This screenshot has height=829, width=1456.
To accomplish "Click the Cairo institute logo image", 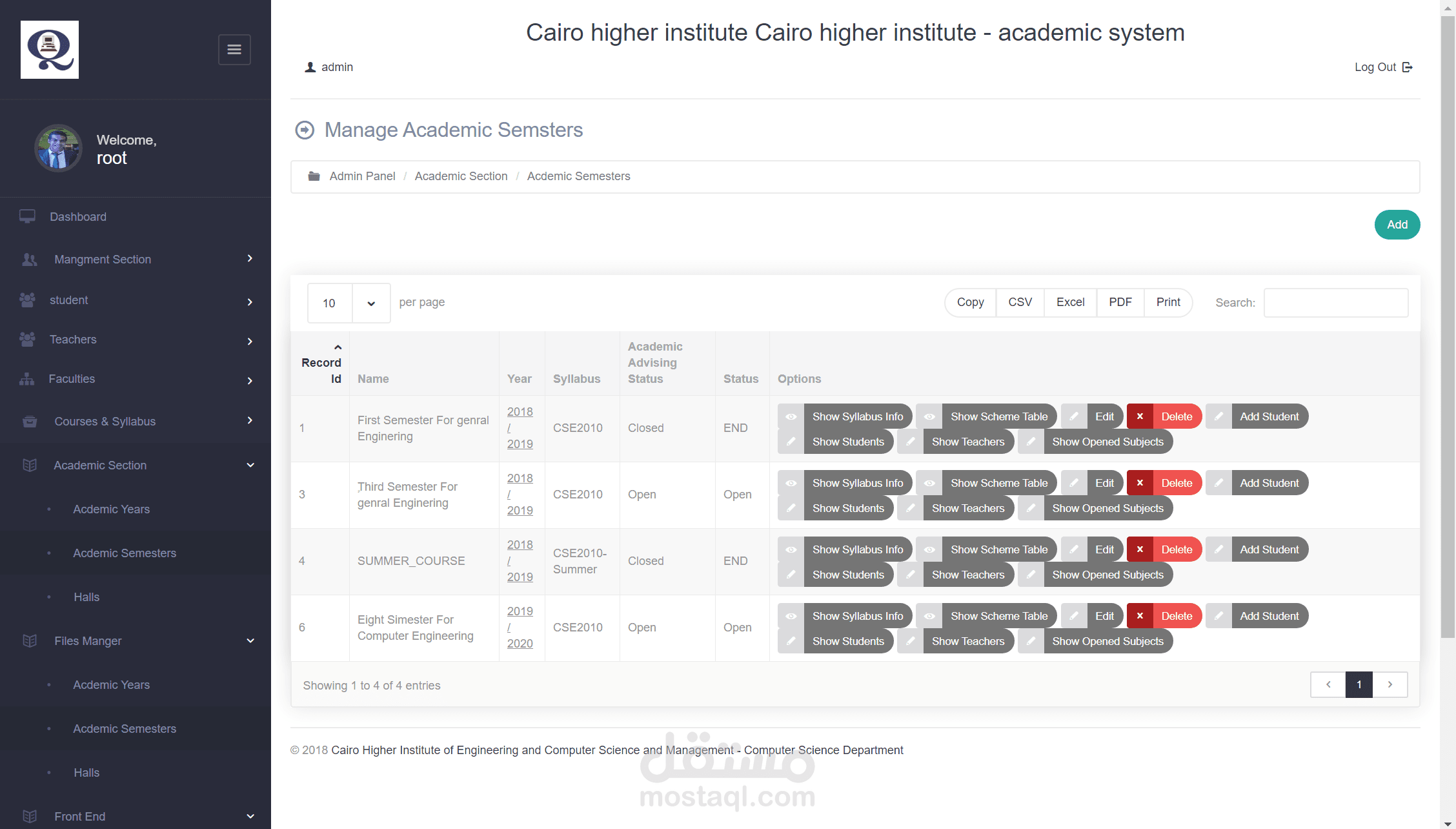I will tap(50, 50).
